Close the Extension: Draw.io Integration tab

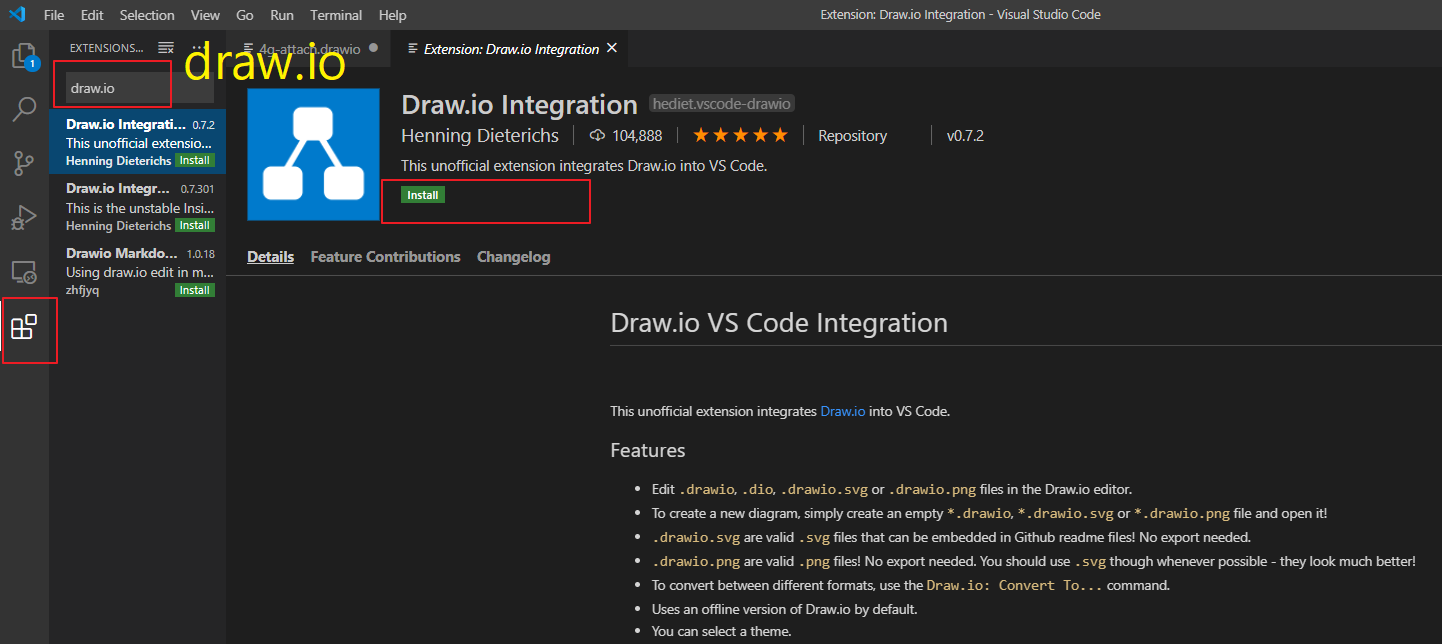(x=612, y=48)
